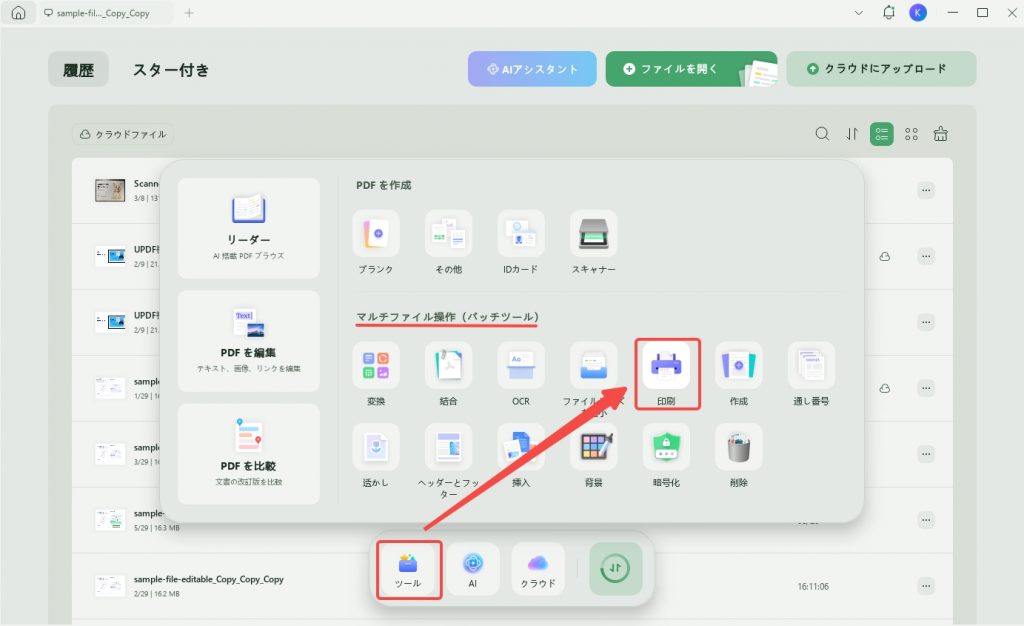Open the PDFを編集 card
This screenshot has width=1024, height=626.
[x=249, y=341]
